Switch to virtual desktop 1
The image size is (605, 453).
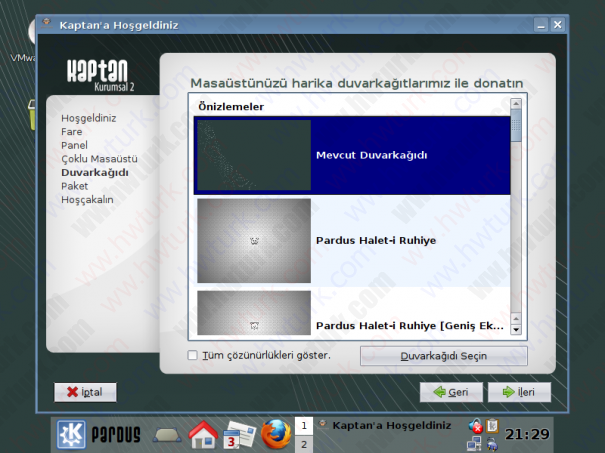pyautogui.click(x=304, y=426)
